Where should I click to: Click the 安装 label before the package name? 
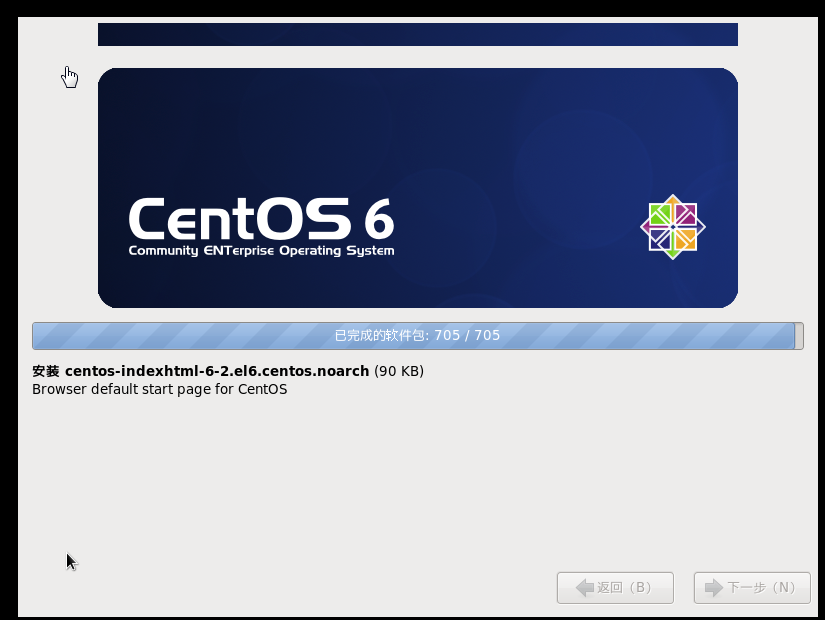click(x=46, y=371)
